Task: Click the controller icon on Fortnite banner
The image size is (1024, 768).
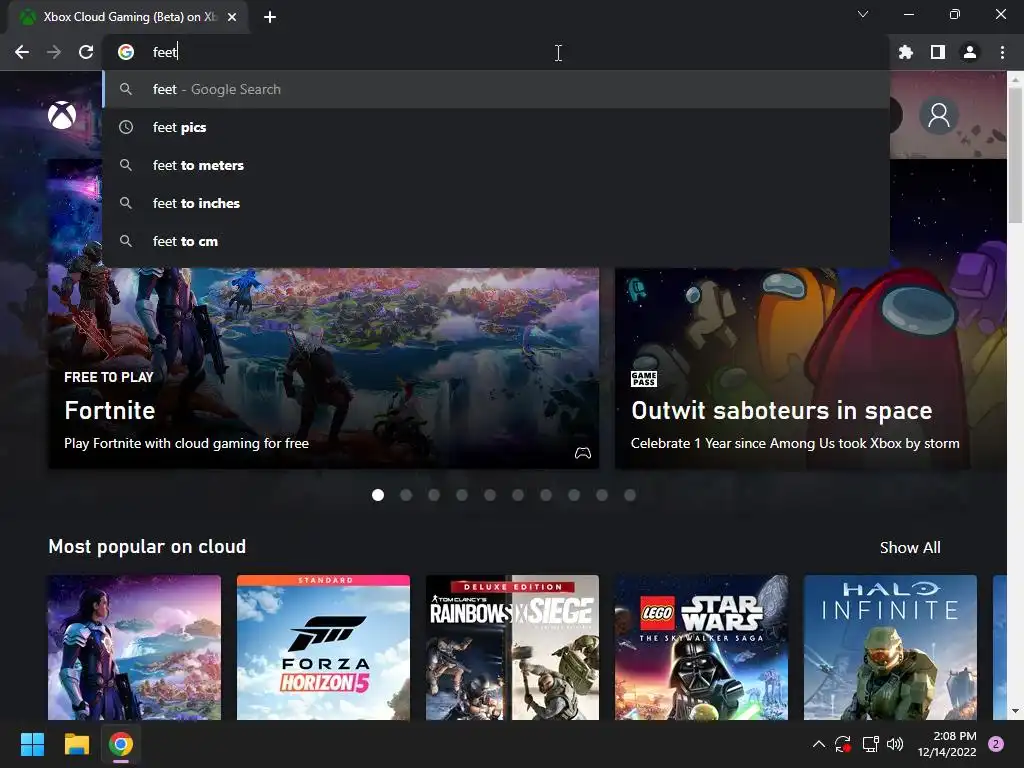Action: (583, 453)
